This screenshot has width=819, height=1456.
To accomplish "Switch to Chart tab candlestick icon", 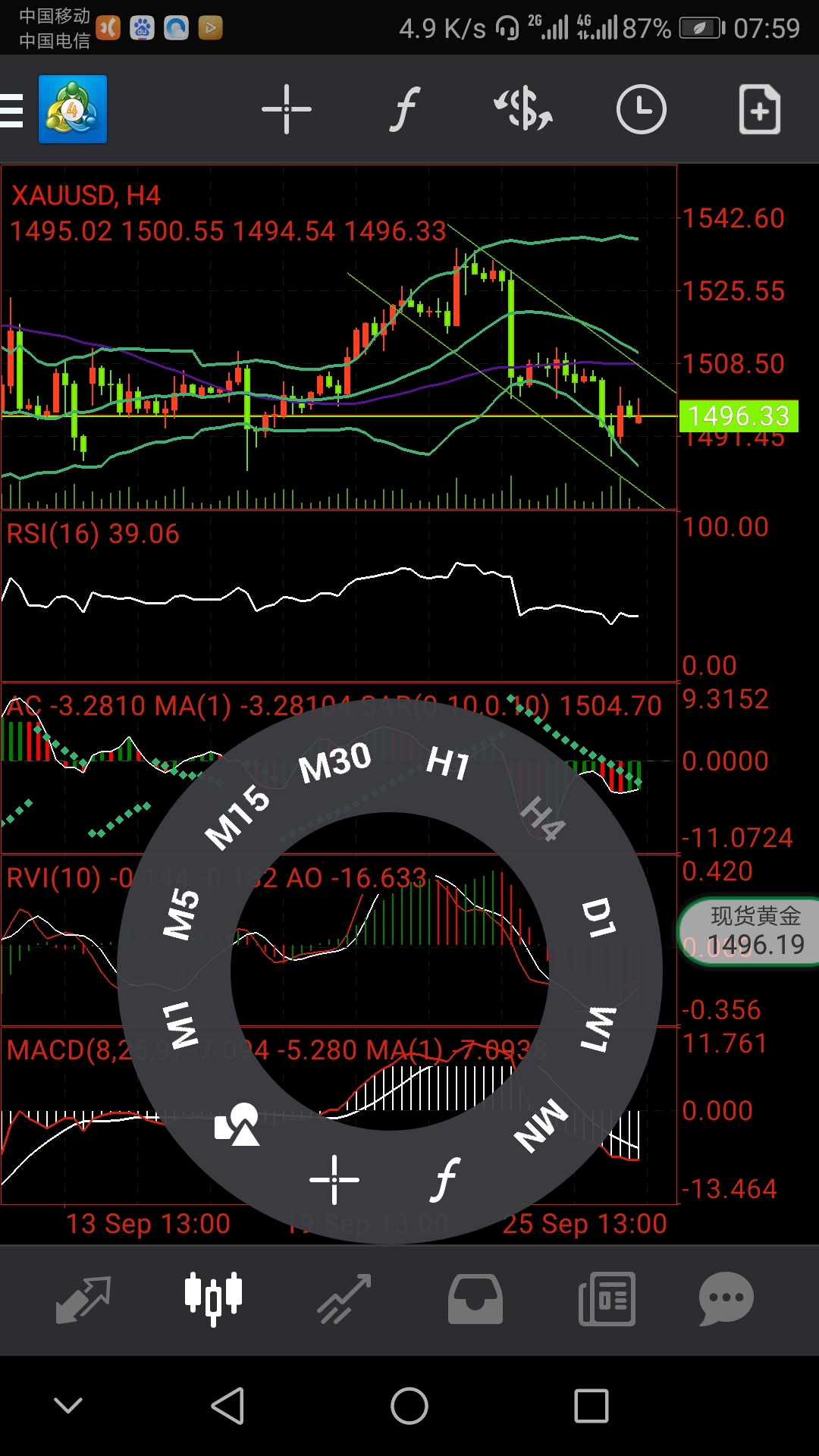I will [x=214, y=1299].
